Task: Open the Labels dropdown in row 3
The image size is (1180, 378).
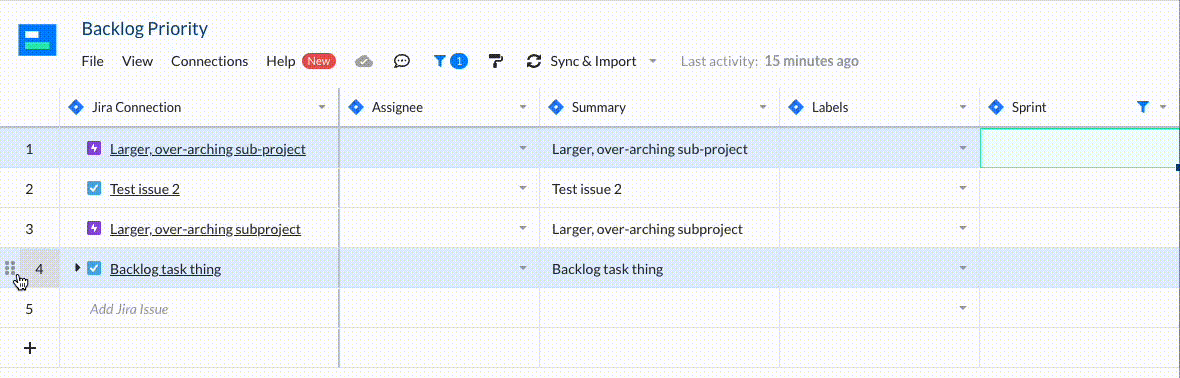Action: 963,227
